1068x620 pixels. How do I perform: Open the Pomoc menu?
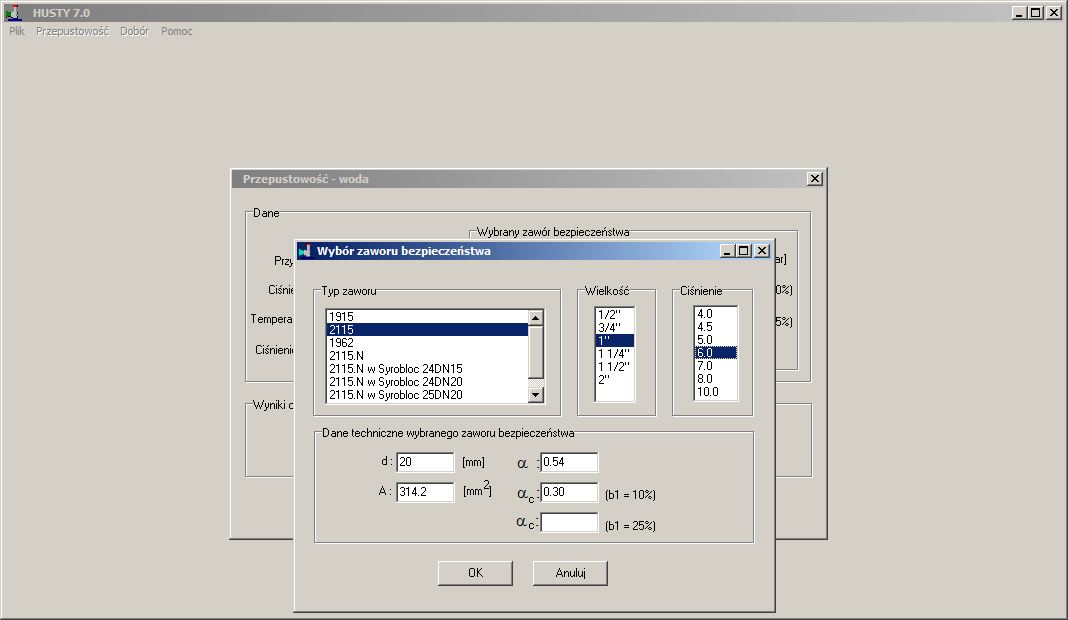(x=177, y=31)
